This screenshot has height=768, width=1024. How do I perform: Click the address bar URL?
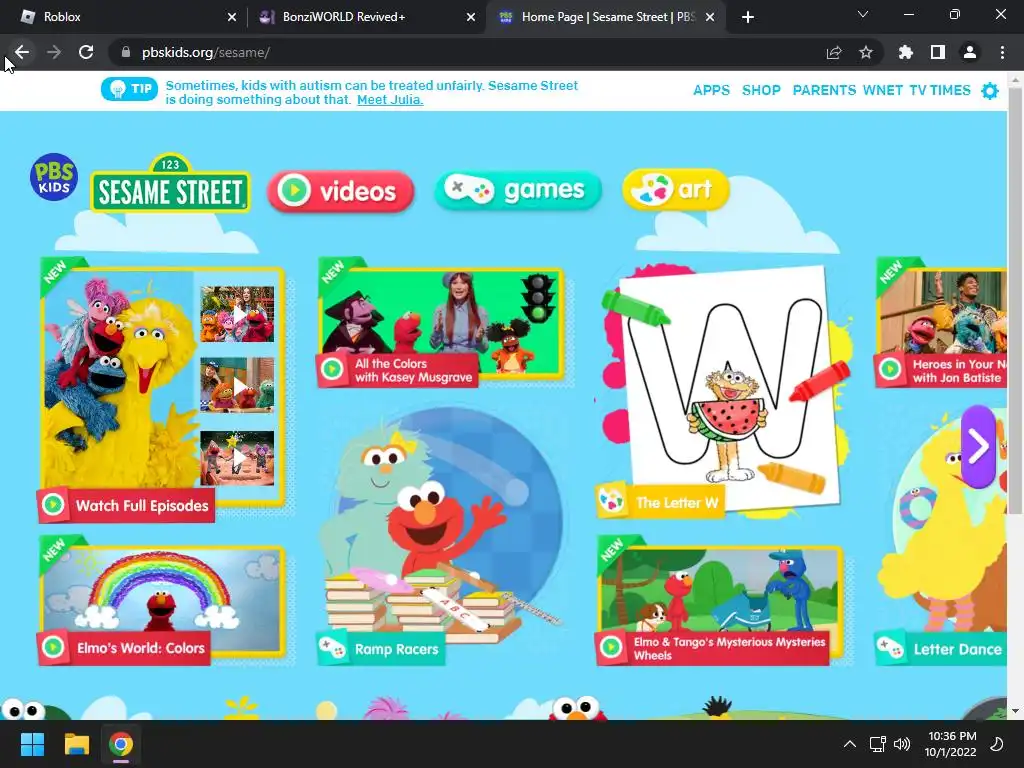tap(206, 52)
